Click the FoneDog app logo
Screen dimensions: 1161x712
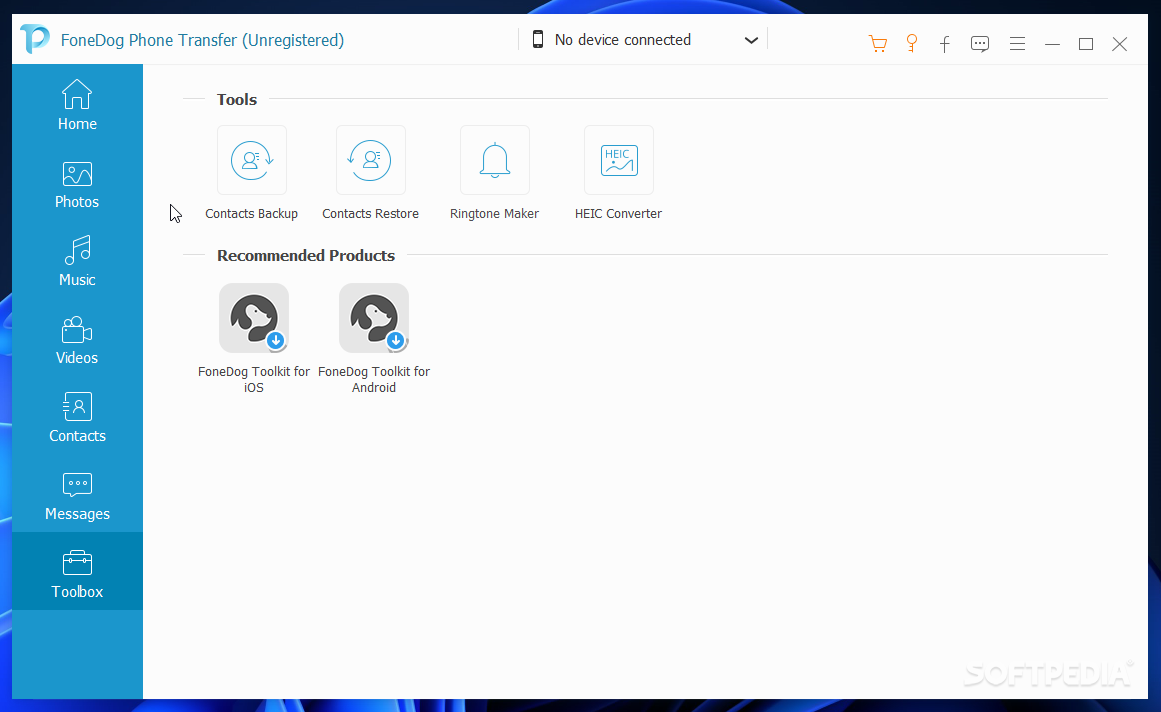(35, 39)
